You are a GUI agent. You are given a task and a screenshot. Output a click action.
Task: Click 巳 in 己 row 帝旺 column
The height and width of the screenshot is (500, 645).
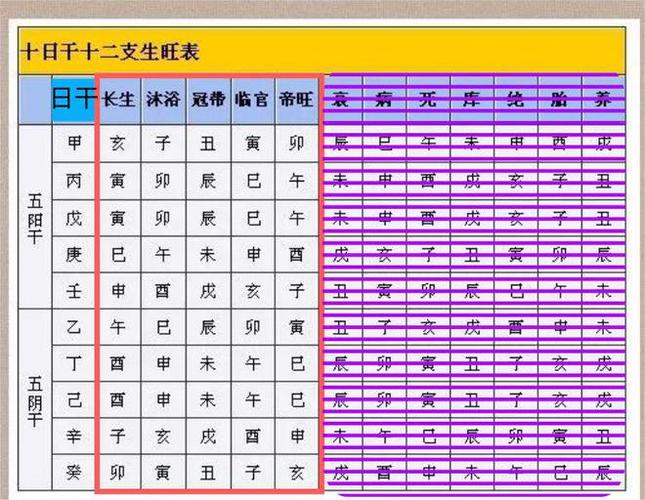pyautogui.click(x=296, y=400)
